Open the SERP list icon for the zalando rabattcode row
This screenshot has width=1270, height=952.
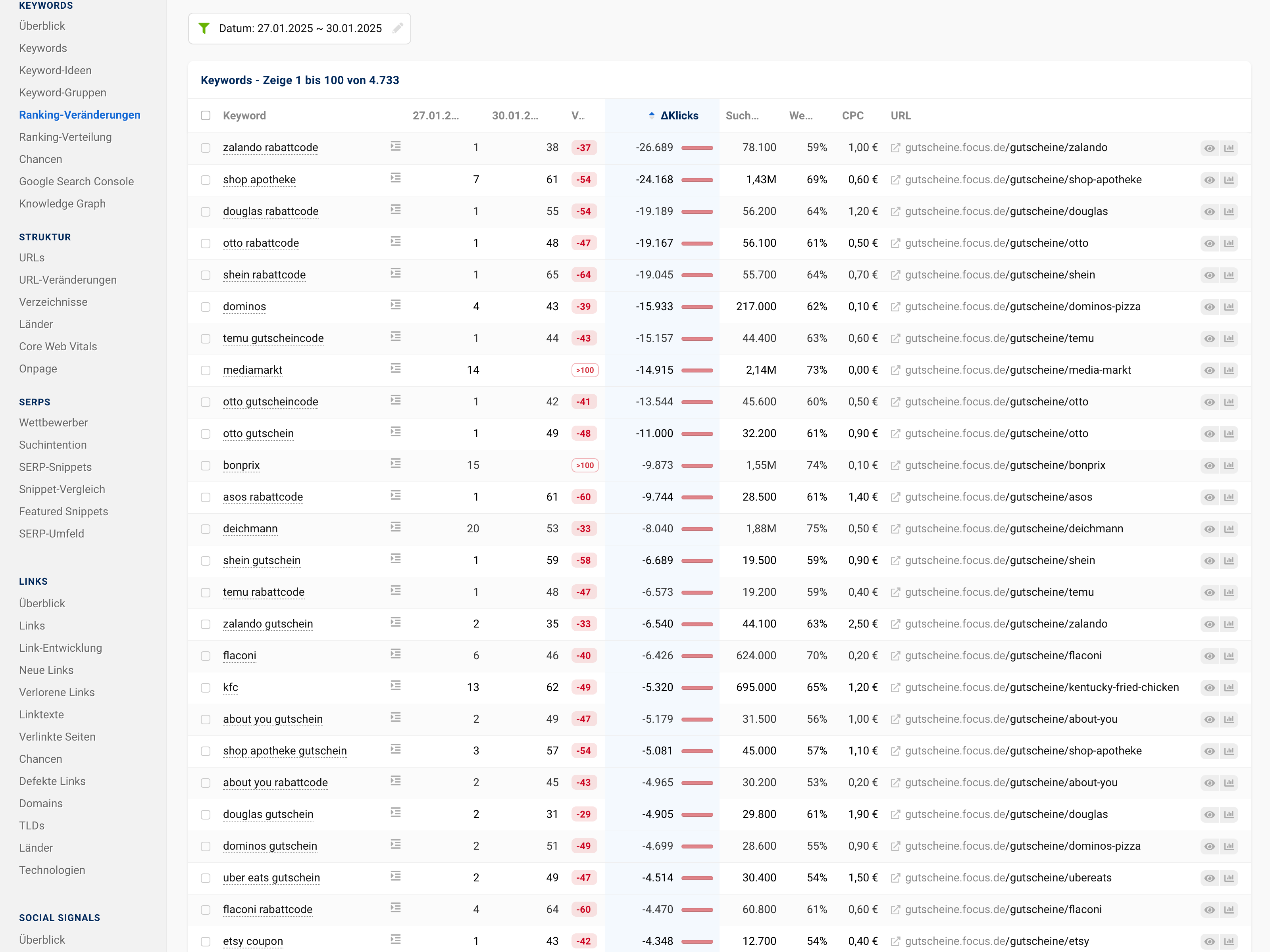coord(396,146)
